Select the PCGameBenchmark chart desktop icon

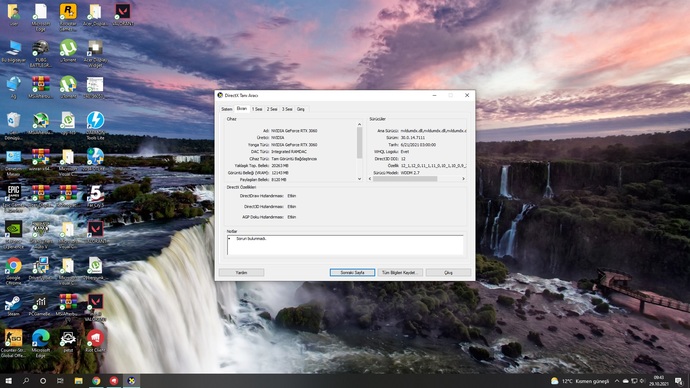point(40,305)
